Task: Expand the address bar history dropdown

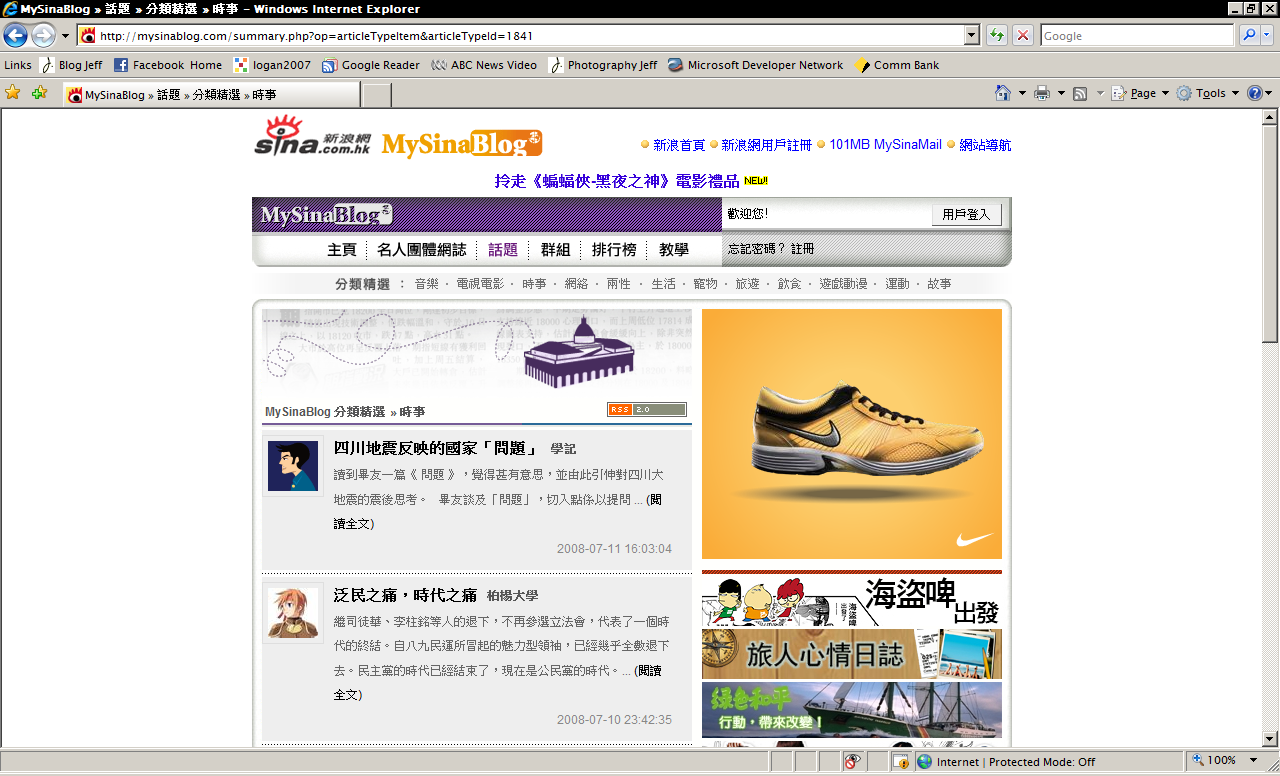Action: point(971,36)
